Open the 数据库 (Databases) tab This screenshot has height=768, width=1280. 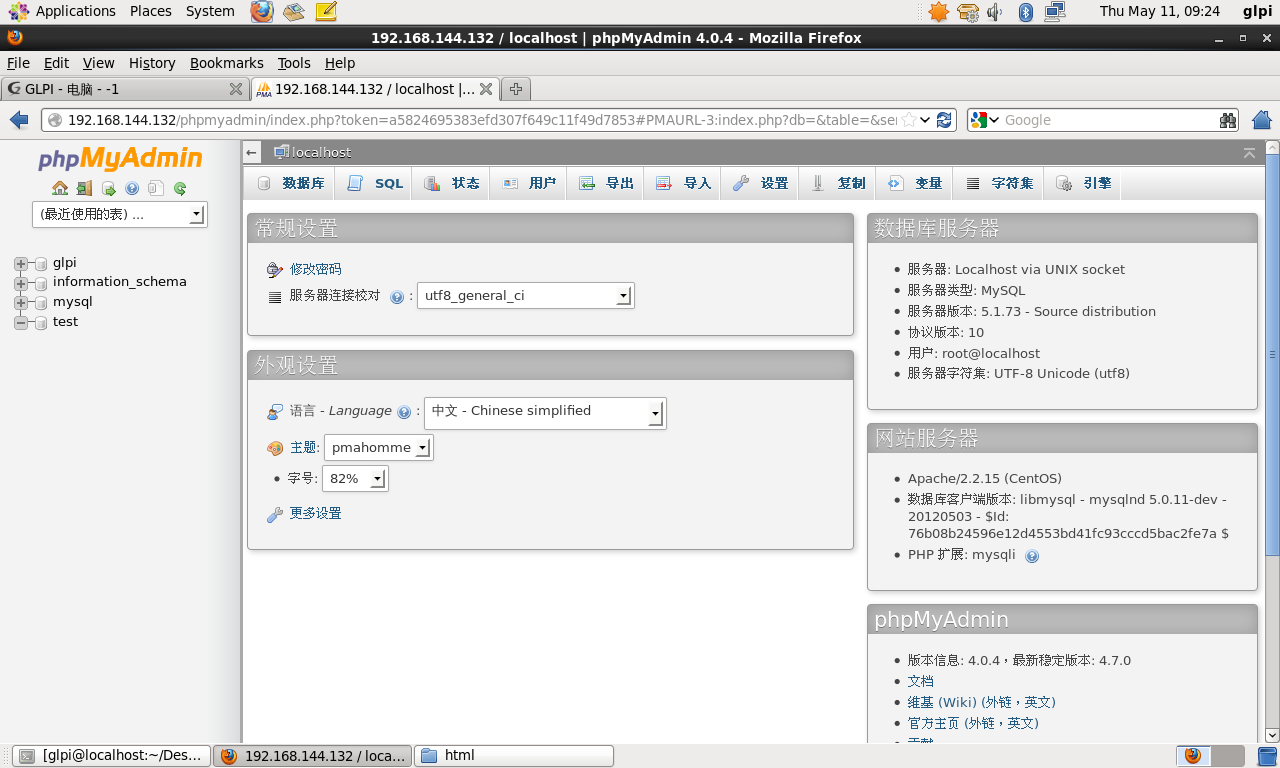pos(291,184)
